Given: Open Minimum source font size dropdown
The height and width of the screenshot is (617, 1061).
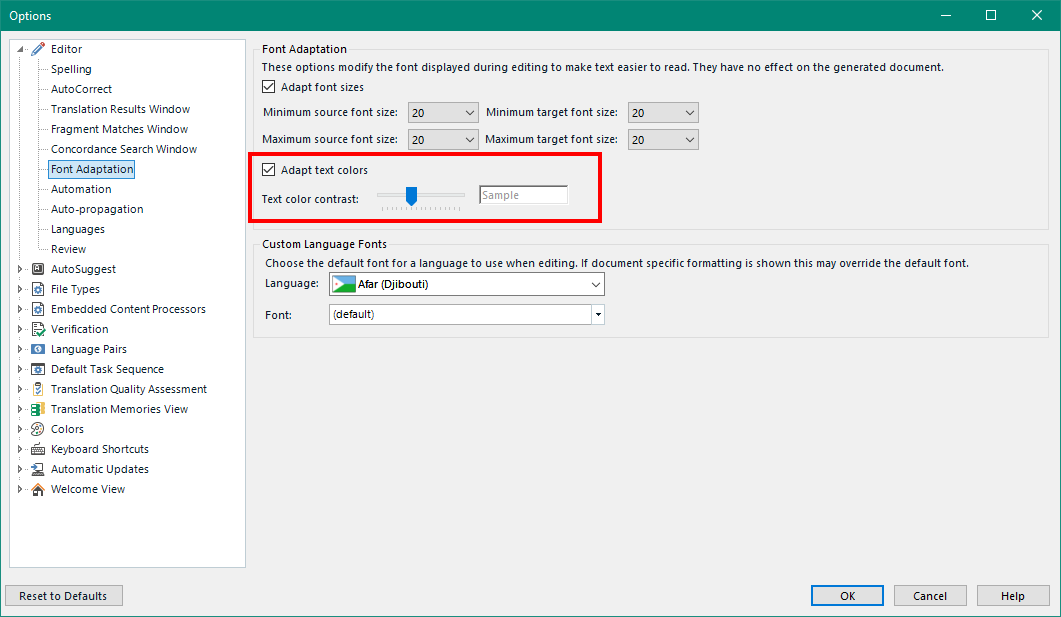Looking at the screenshot, I should [443, 113].
